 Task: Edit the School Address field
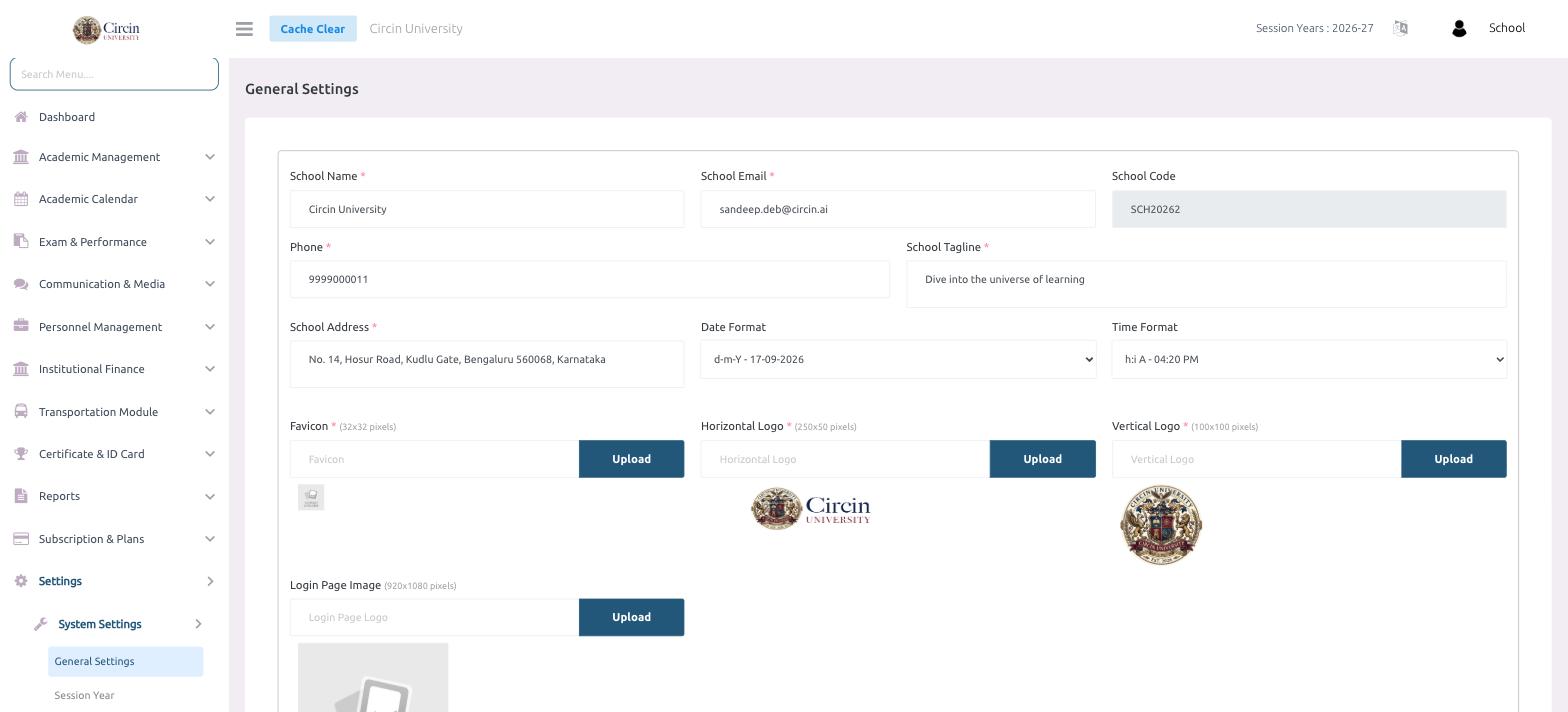tap(487, 364)
